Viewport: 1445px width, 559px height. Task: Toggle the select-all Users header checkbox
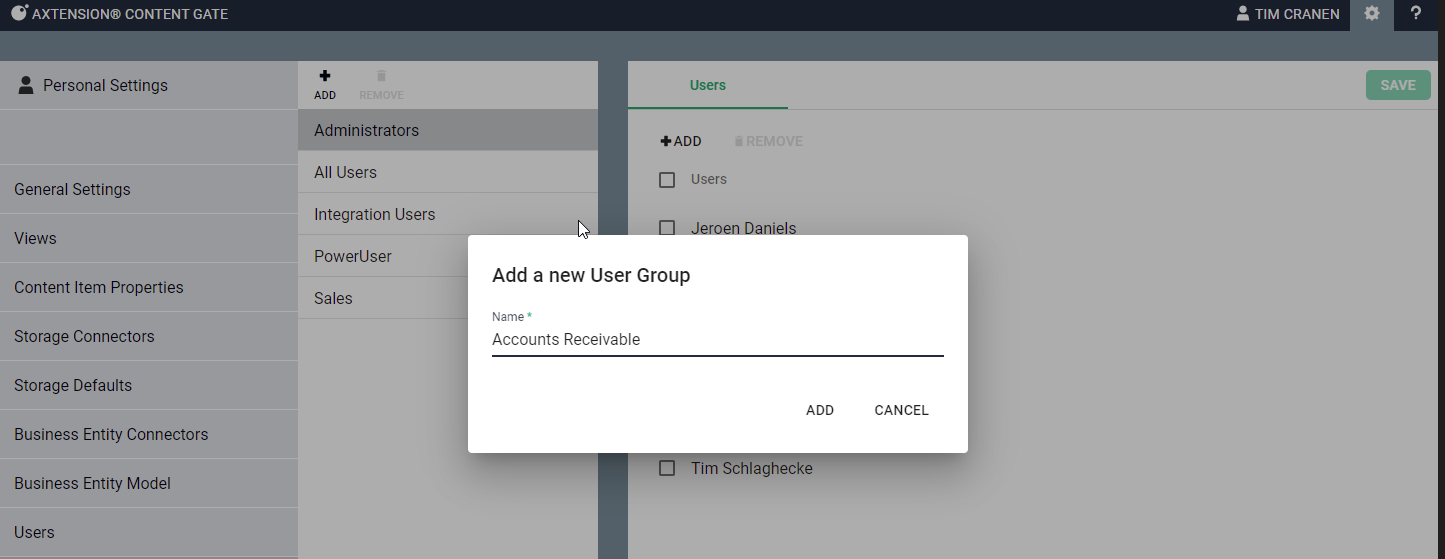(667, 180)
